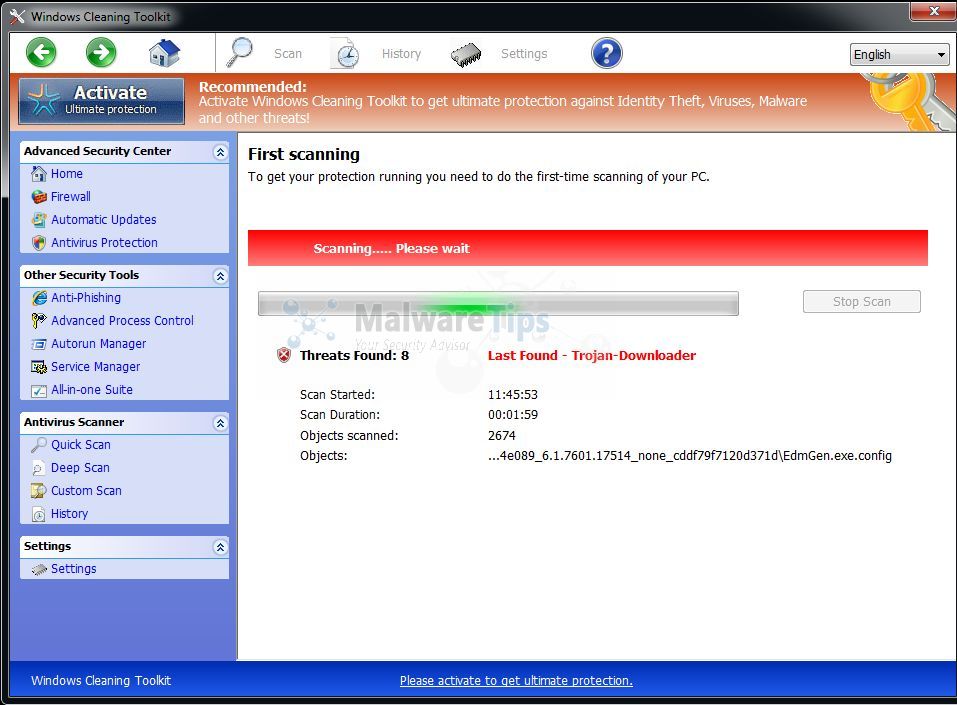This screenshot has height=705, width=957.
Task: Click the green back arrow button
Action: click(42, 52)
